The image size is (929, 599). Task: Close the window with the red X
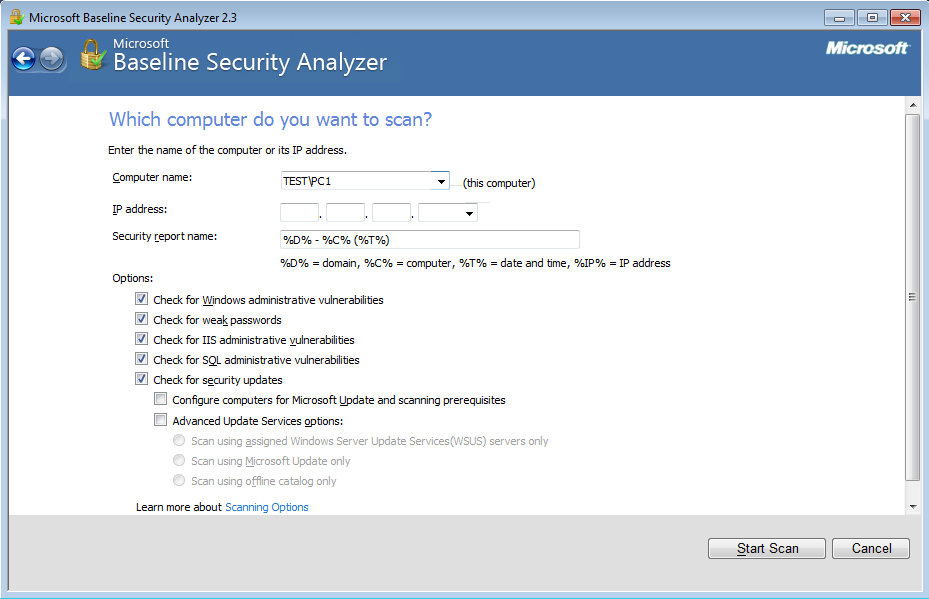(905, 18)
